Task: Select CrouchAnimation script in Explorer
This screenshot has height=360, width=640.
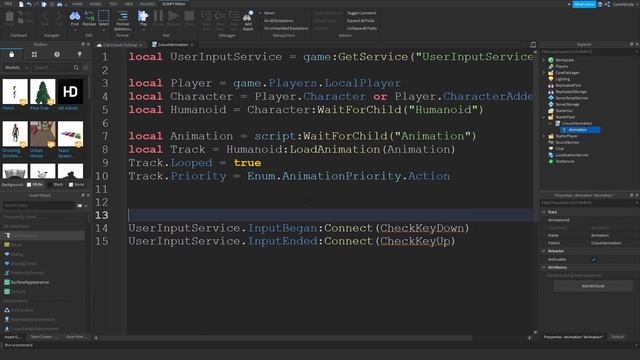Action: pyautogui.click(x=577, y=123)
